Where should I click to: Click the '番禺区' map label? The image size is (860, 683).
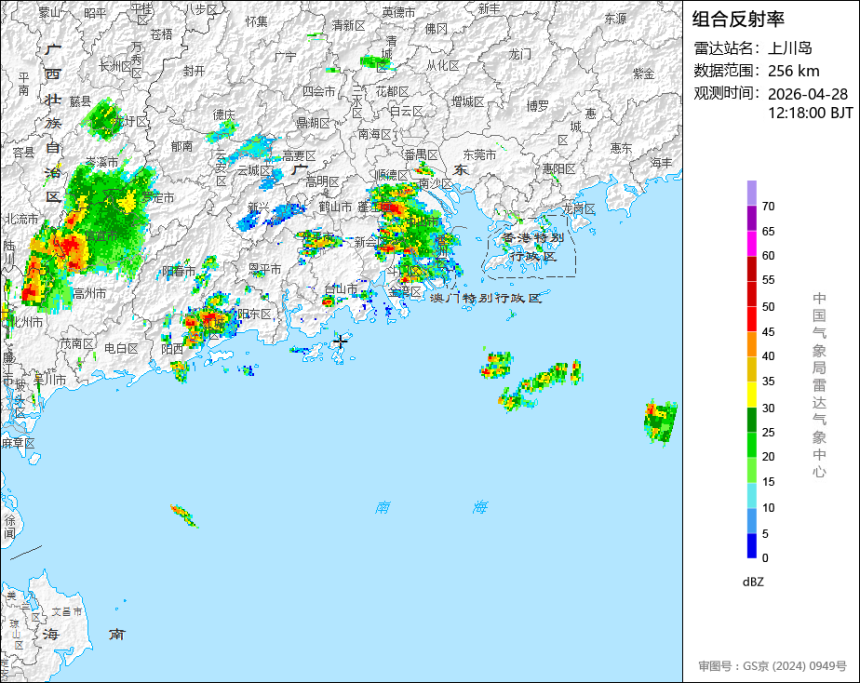pos(421,155)
